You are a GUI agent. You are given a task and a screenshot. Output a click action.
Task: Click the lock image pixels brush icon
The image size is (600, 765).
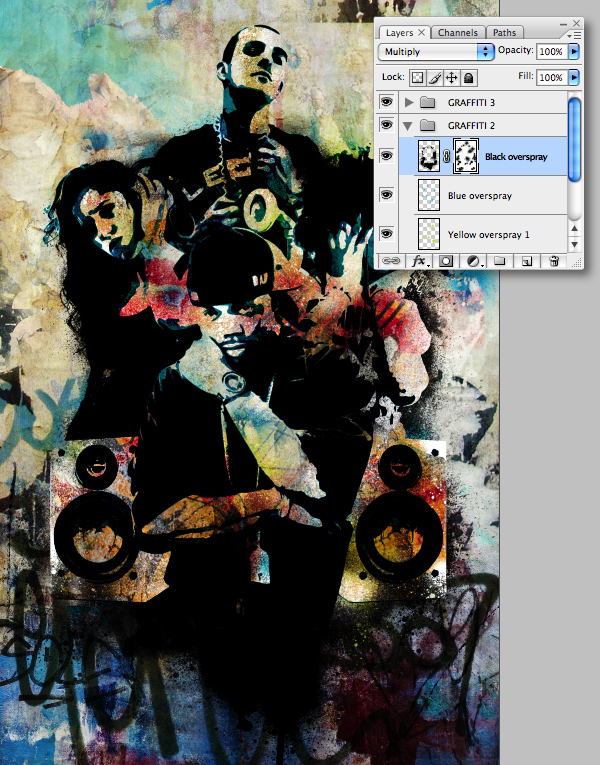435,77
